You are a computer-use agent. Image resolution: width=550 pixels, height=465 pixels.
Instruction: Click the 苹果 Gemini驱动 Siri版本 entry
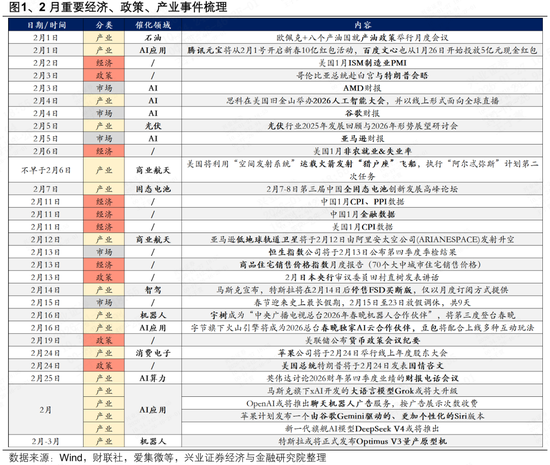(362, 417)
